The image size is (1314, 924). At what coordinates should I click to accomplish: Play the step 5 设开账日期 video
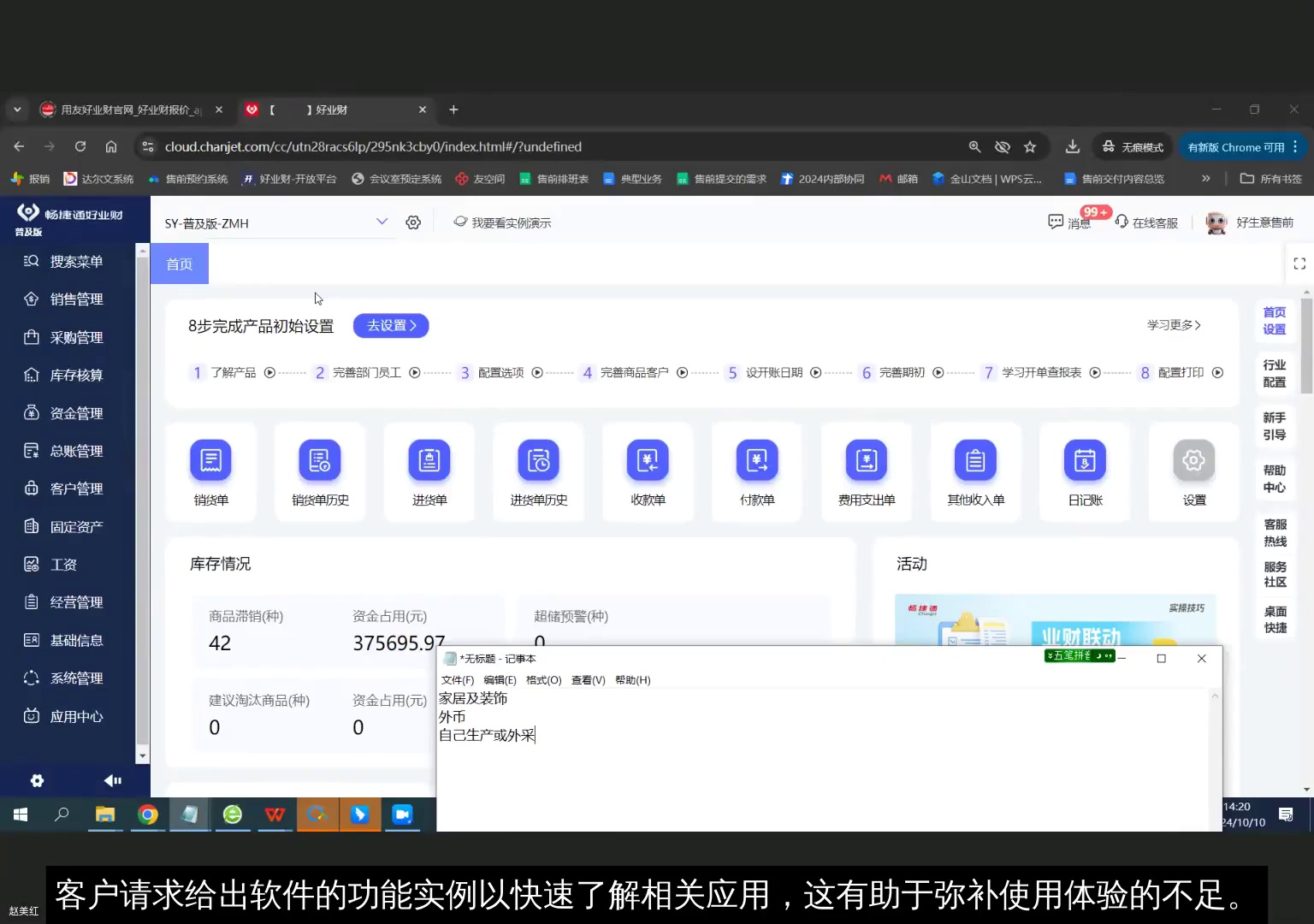point(815,373)
